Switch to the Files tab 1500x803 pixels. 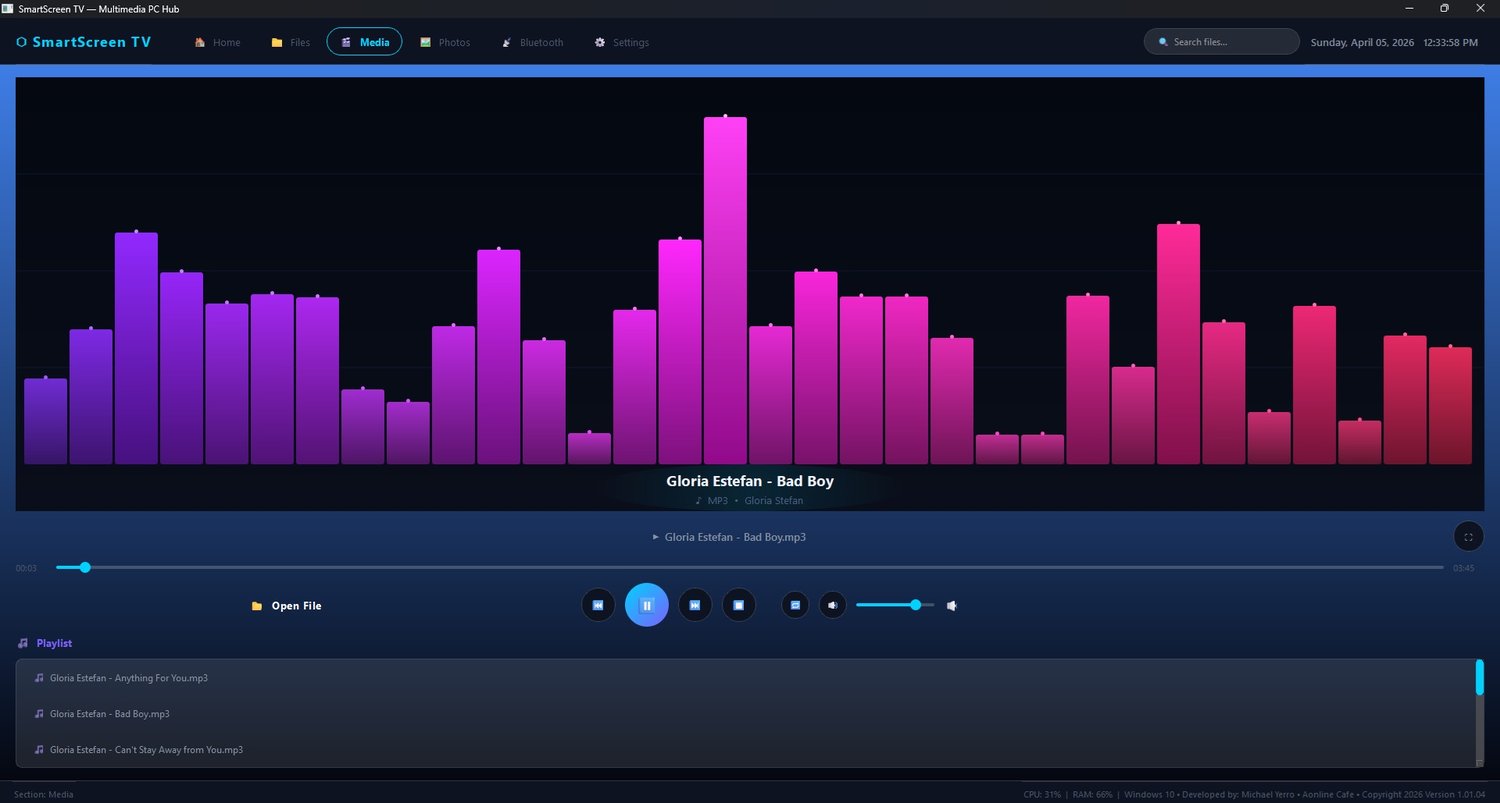coord(290,42)
